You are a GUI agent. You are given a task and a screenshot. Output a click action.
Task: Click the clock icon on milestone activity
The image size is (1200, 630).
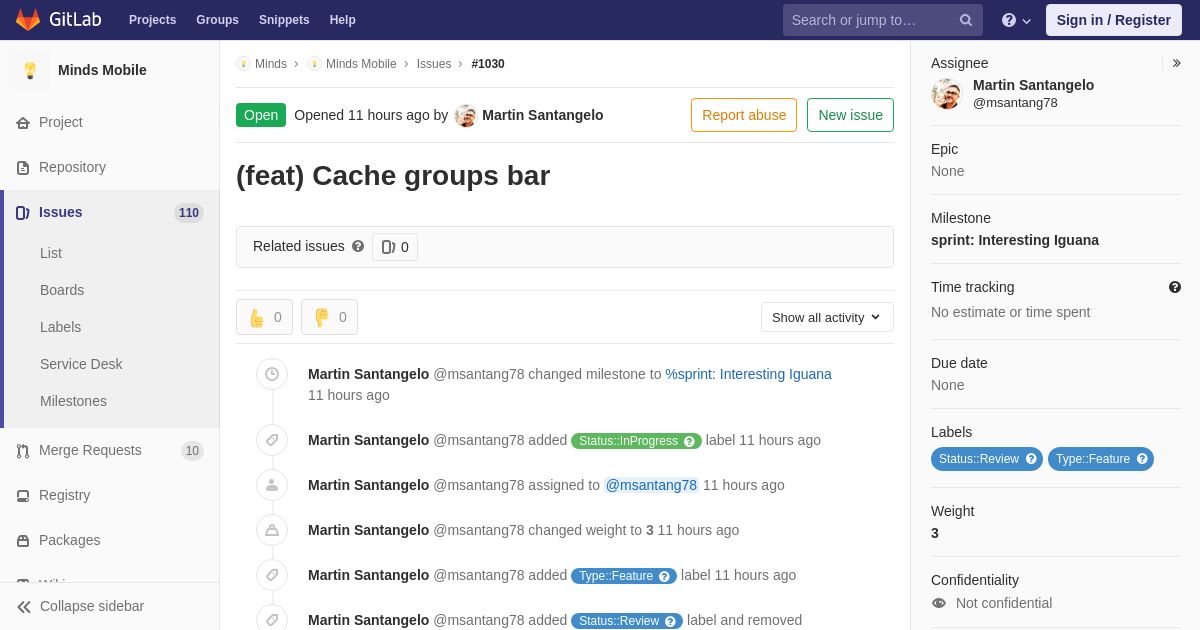click(272, 374)
